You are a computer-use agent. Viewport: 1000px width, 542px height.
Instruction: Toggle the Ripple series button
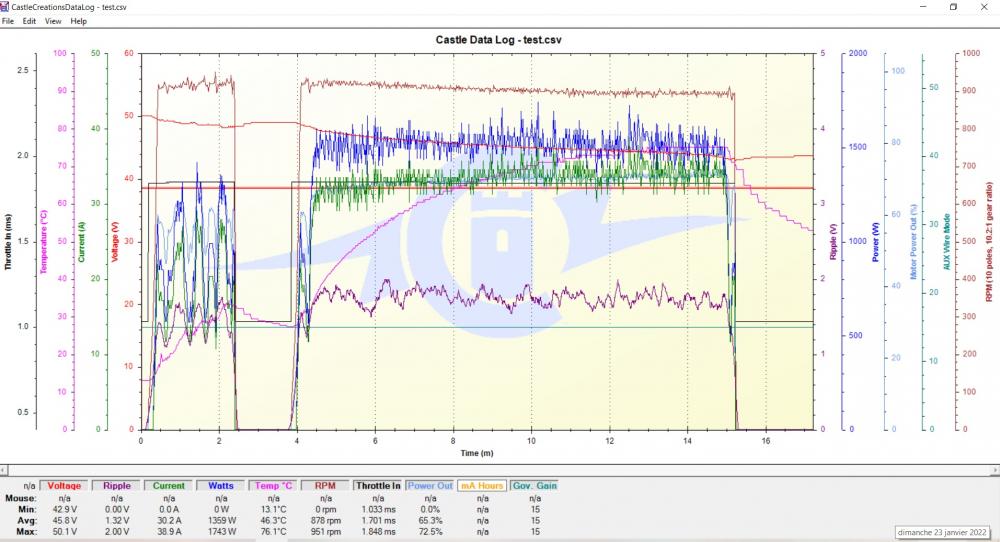[117, 486]
